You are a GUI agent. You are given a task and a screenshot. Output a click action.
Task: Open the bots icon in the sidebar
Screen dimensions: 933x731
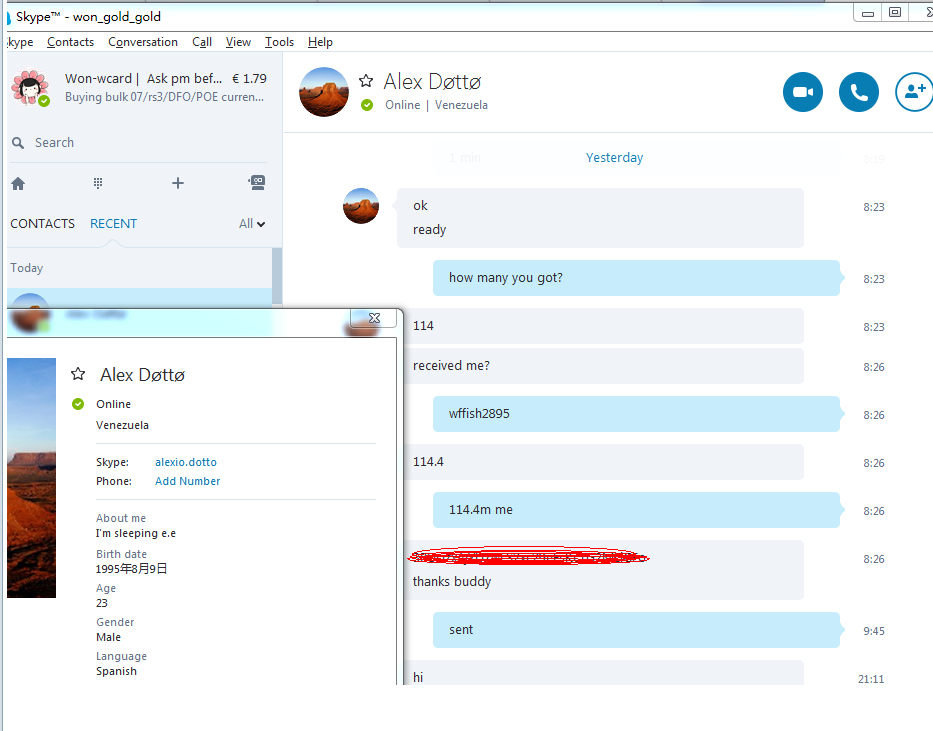click(257, 183)
